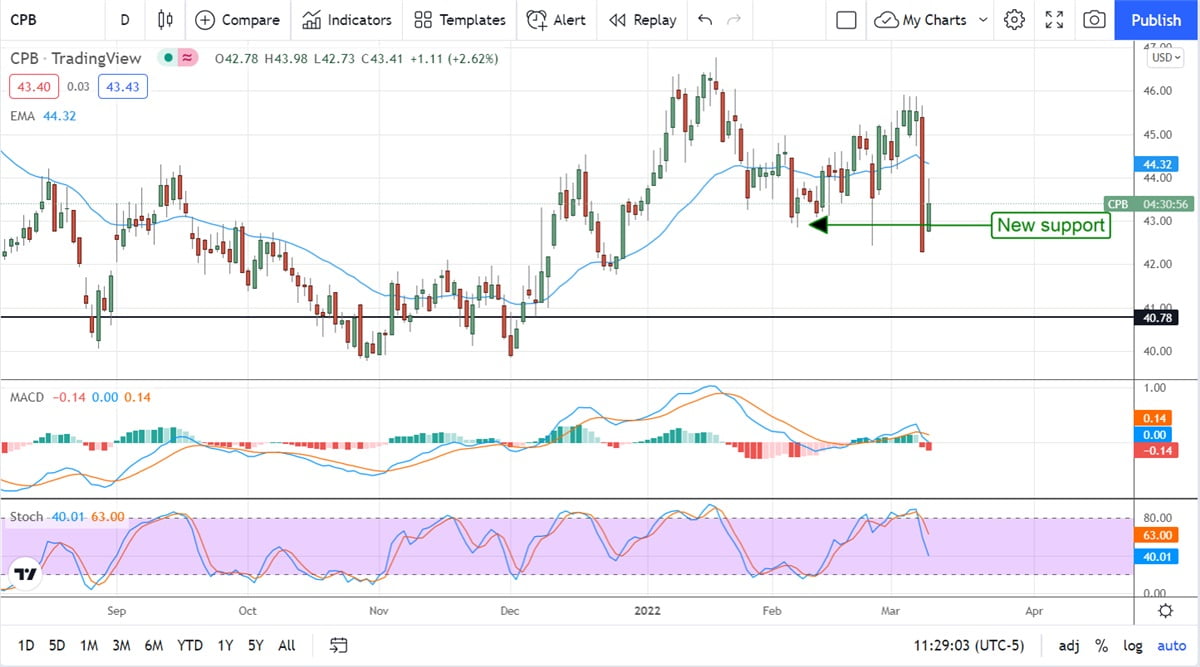Click the New support annotation label

pyautogui.click(x=1051, y=225)
